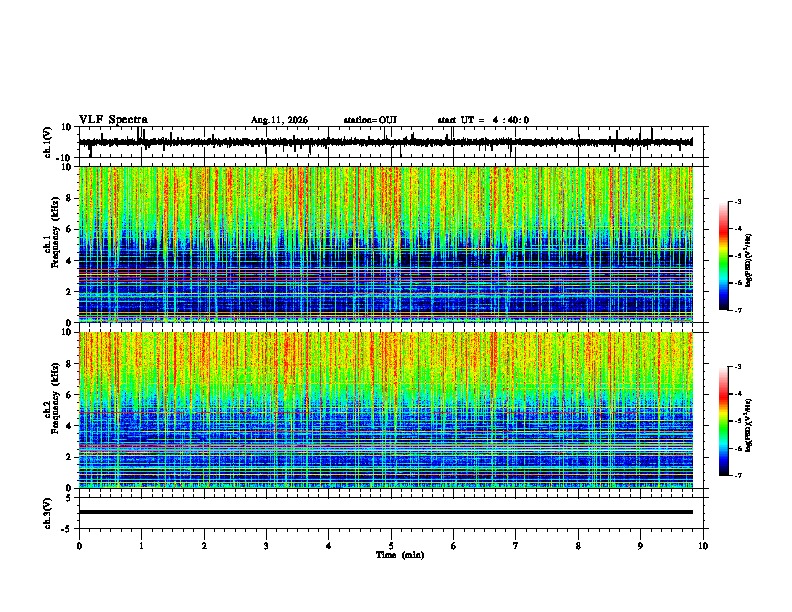Click the '9' tick on the time axis
Screen dimensions: 792x612
640,546
